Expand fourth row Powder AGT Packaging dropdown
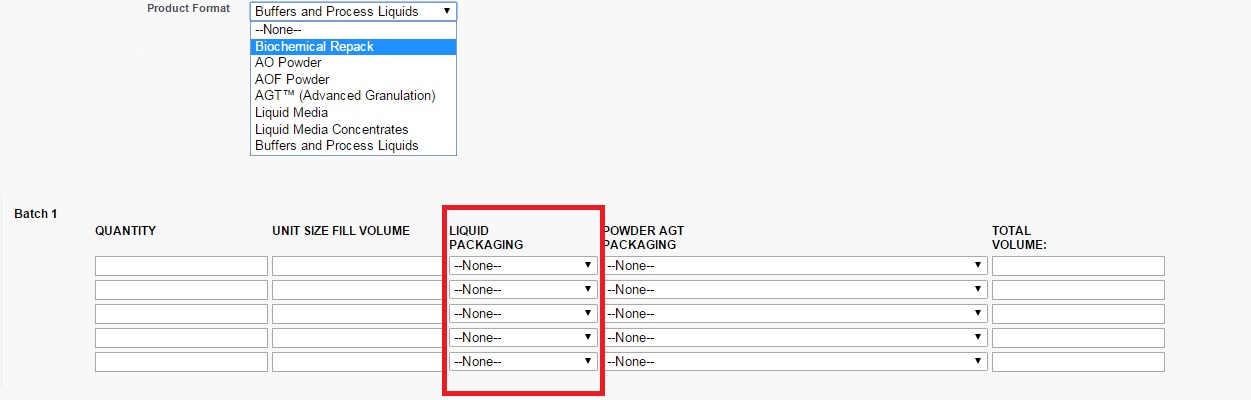Viewport: 1251px width, 400px height. pyautogui.click(x=795, y=338)
